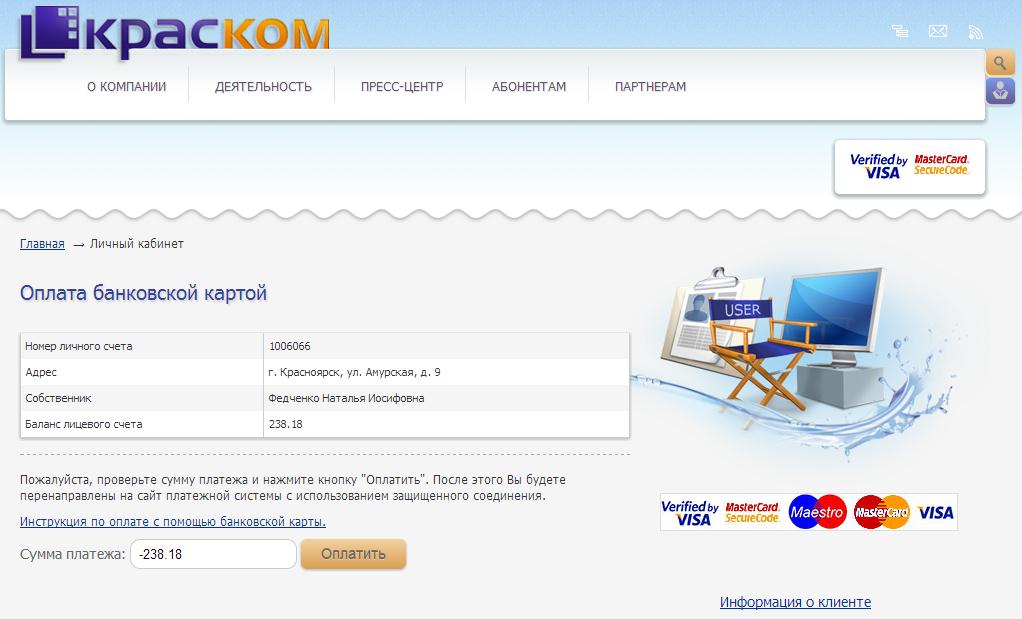
Task: Open the bank card payment instruction link
Action: (x=173, y=521)
